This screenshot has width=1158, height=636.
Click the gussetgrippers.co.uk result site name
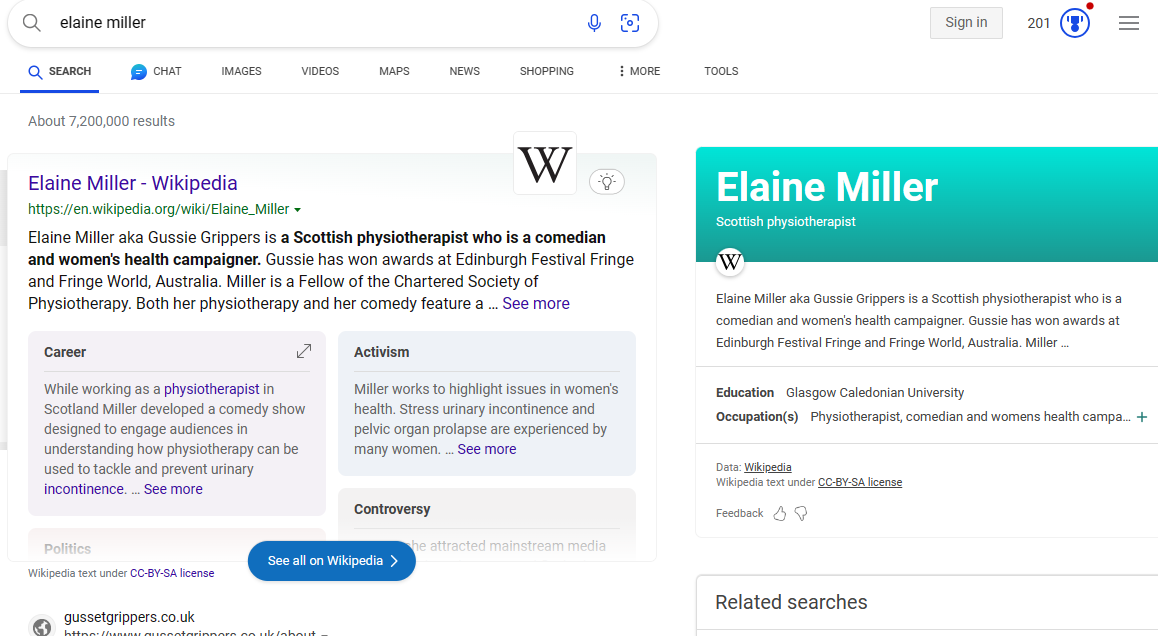pos(129,618)
